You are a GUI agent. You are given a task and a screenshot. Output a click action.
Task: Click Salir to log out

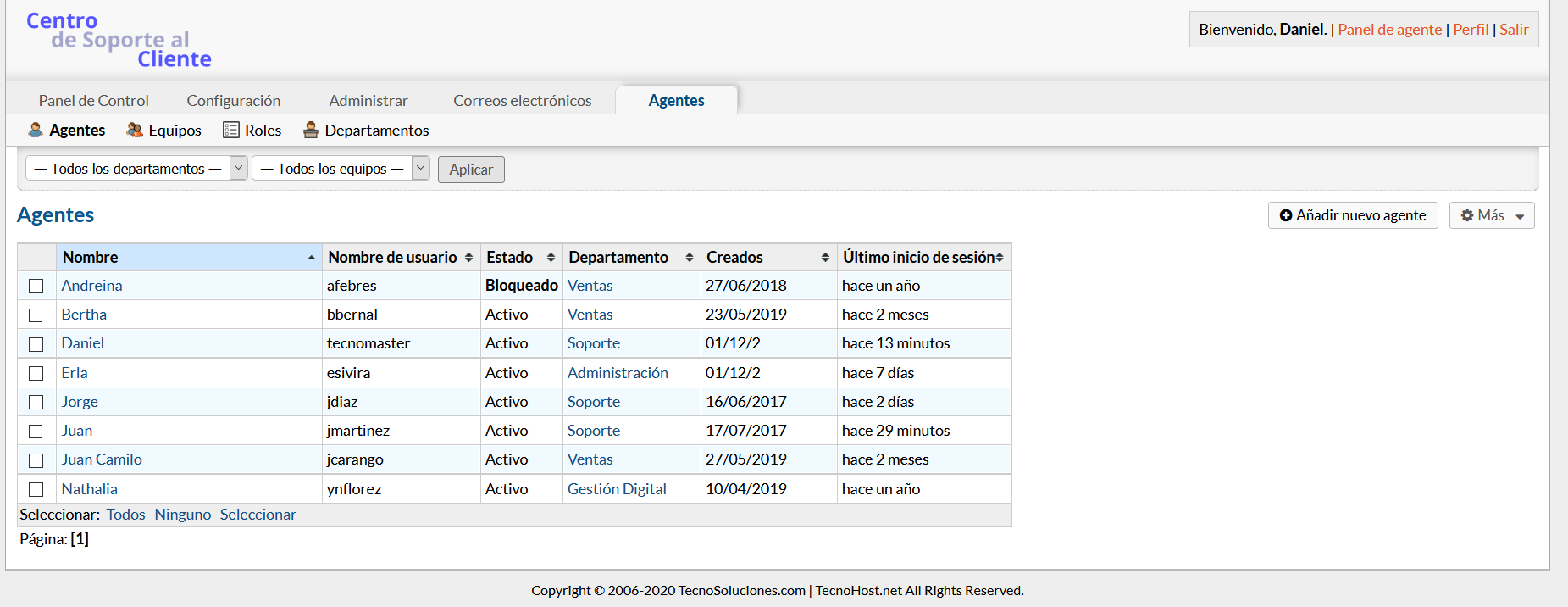pos(1514,30)
